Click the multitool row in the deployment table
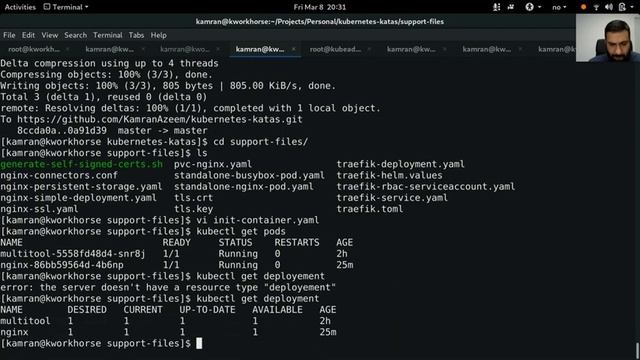640x360 pixels. (165, 321)
